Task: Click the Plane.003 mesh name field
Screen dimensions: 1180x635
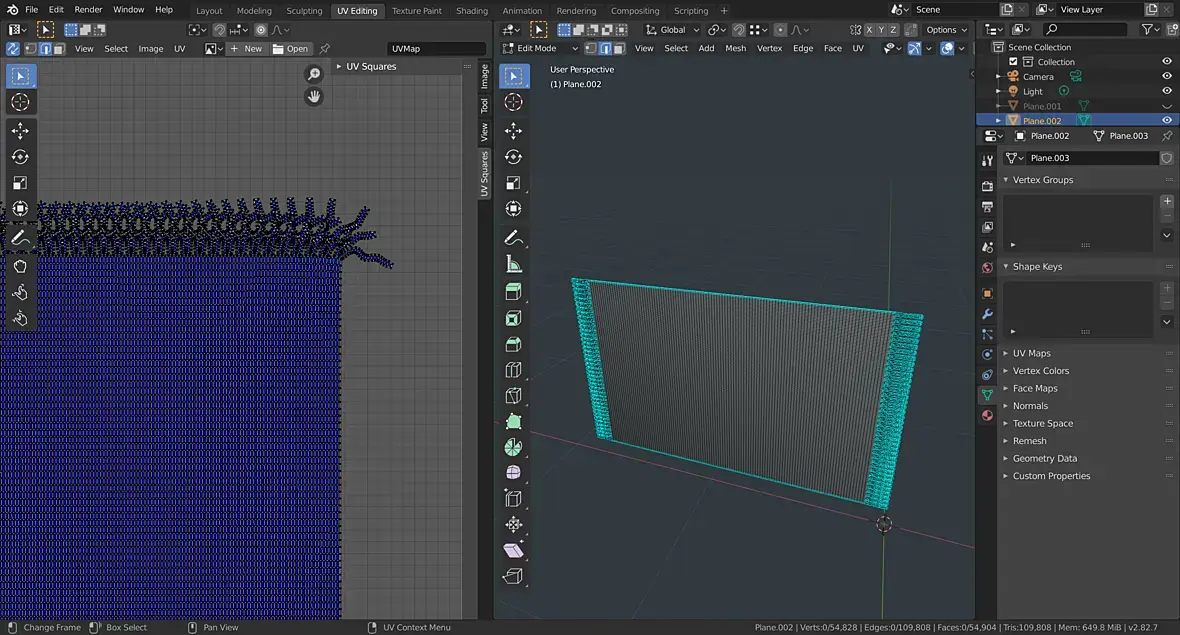Action: (x=1090, y=158)
